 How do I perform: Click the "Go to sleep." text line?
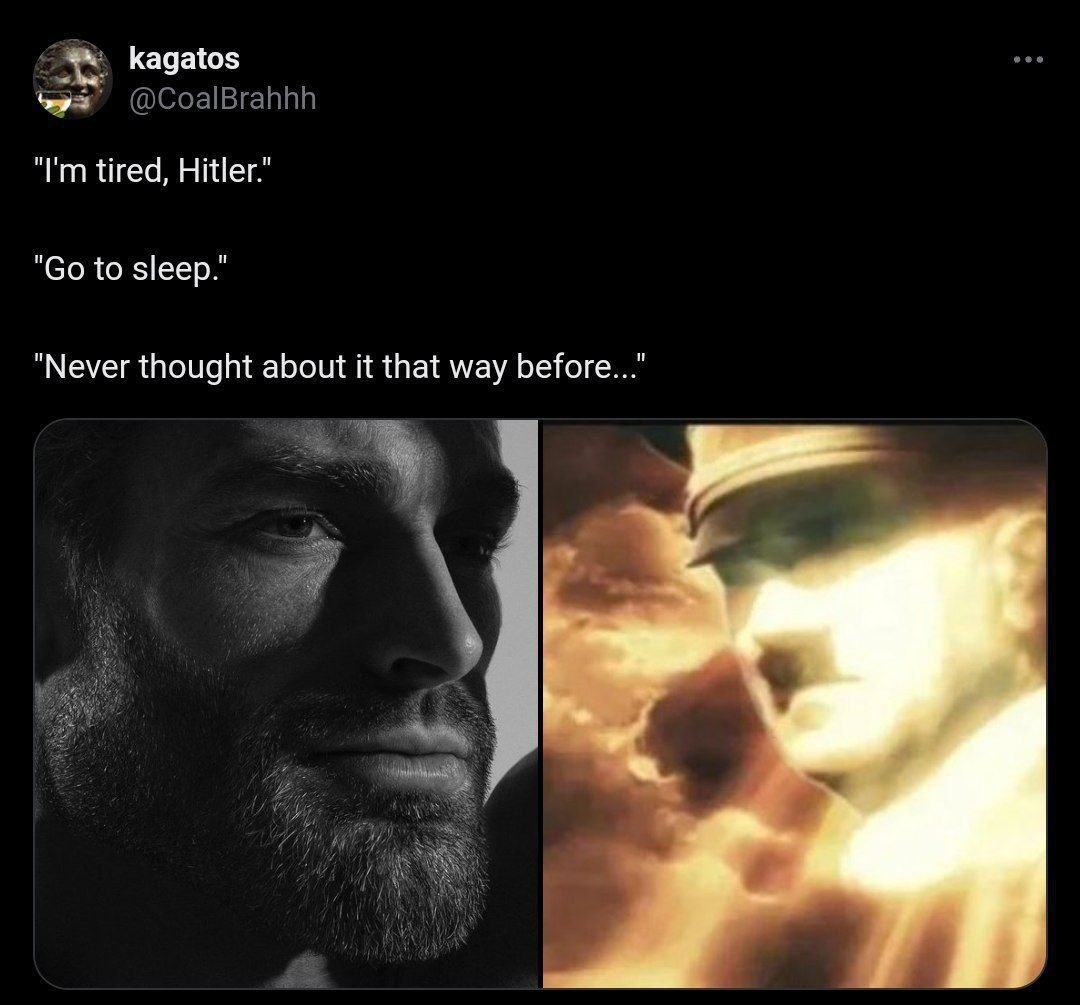[124, 271]
